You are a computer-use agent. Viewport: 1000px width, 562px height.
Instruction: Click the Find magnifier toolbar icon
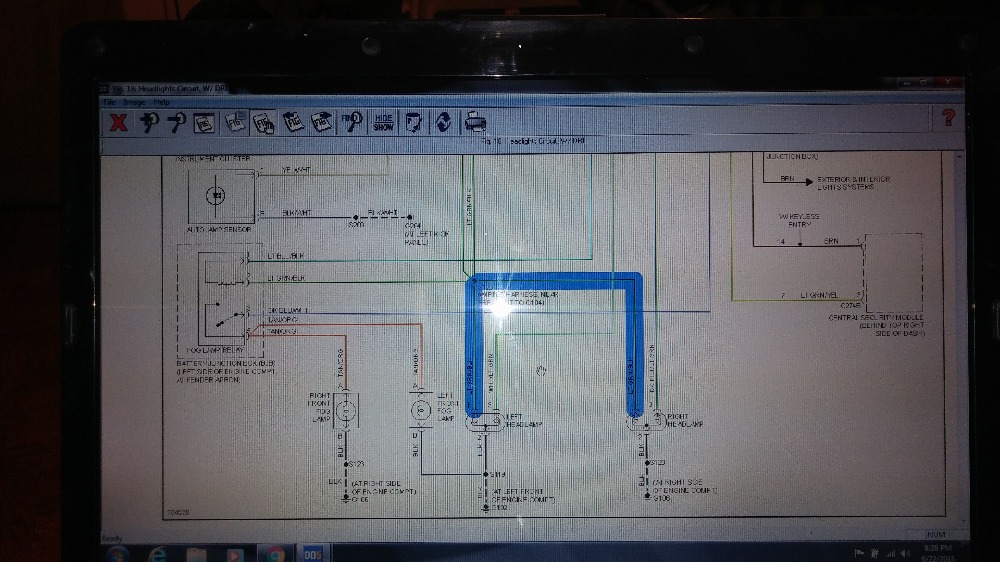point(352,122)
